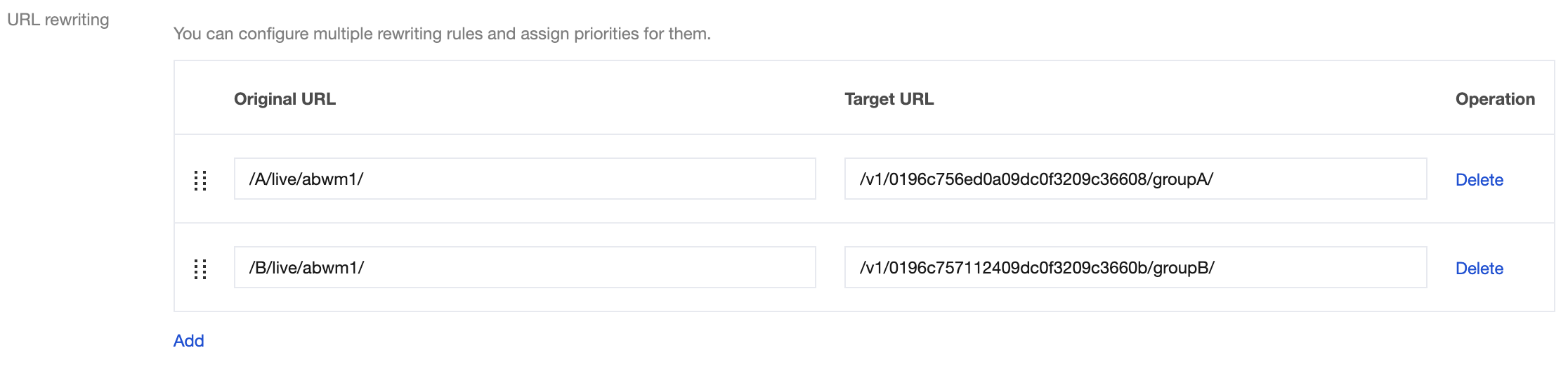Click the multiple rewriting rules description text

coord(442,34)
